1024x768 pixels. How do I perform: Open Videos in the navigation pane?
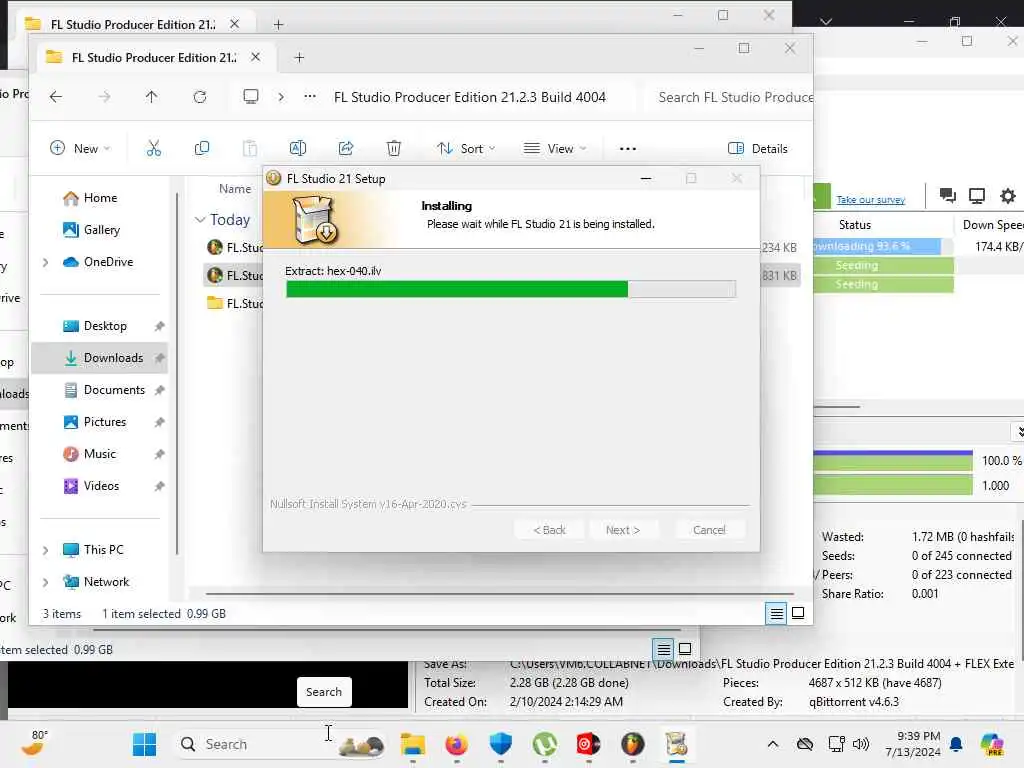point(101,486)
